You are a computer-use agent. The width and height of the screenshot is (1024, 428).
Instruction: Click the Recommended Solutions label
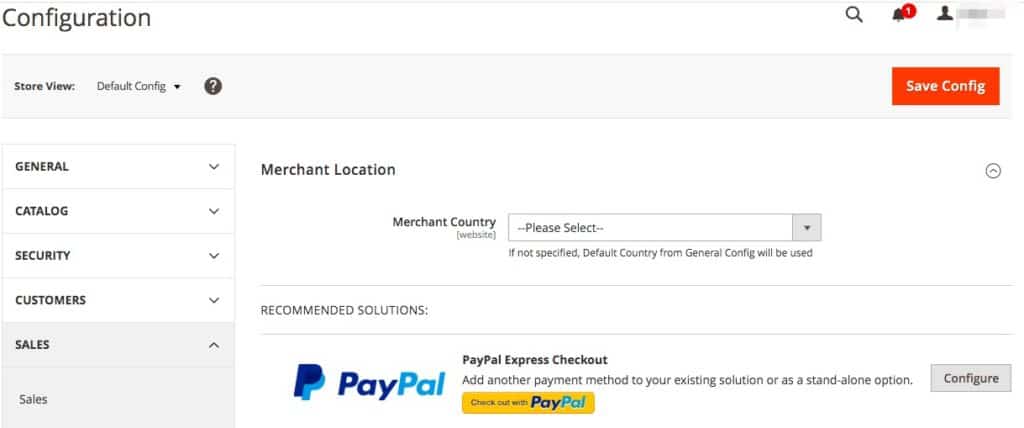pos(344,310)
